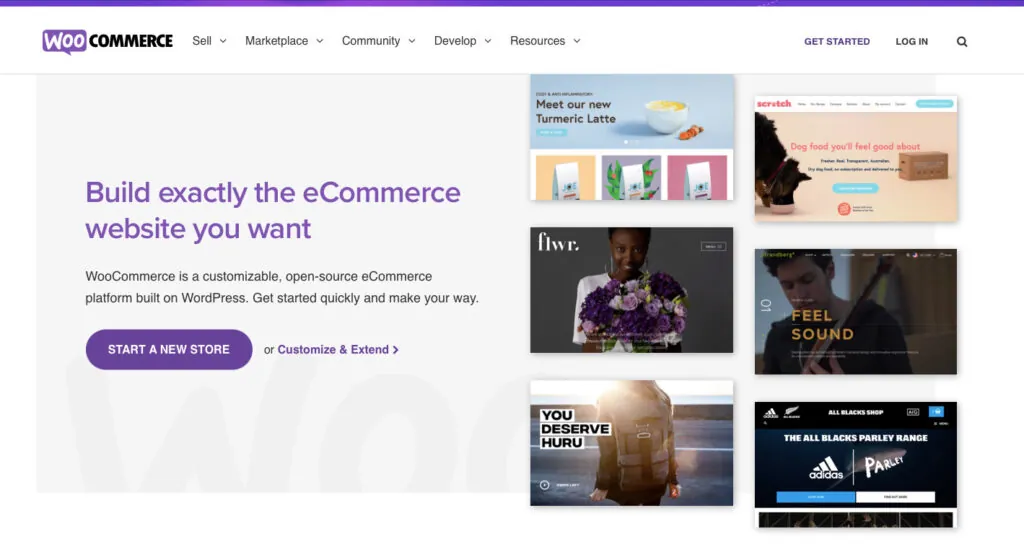The image size is (1024, 552).
Task: Expand the Community dropdown chevron
Action: [411, 41]
